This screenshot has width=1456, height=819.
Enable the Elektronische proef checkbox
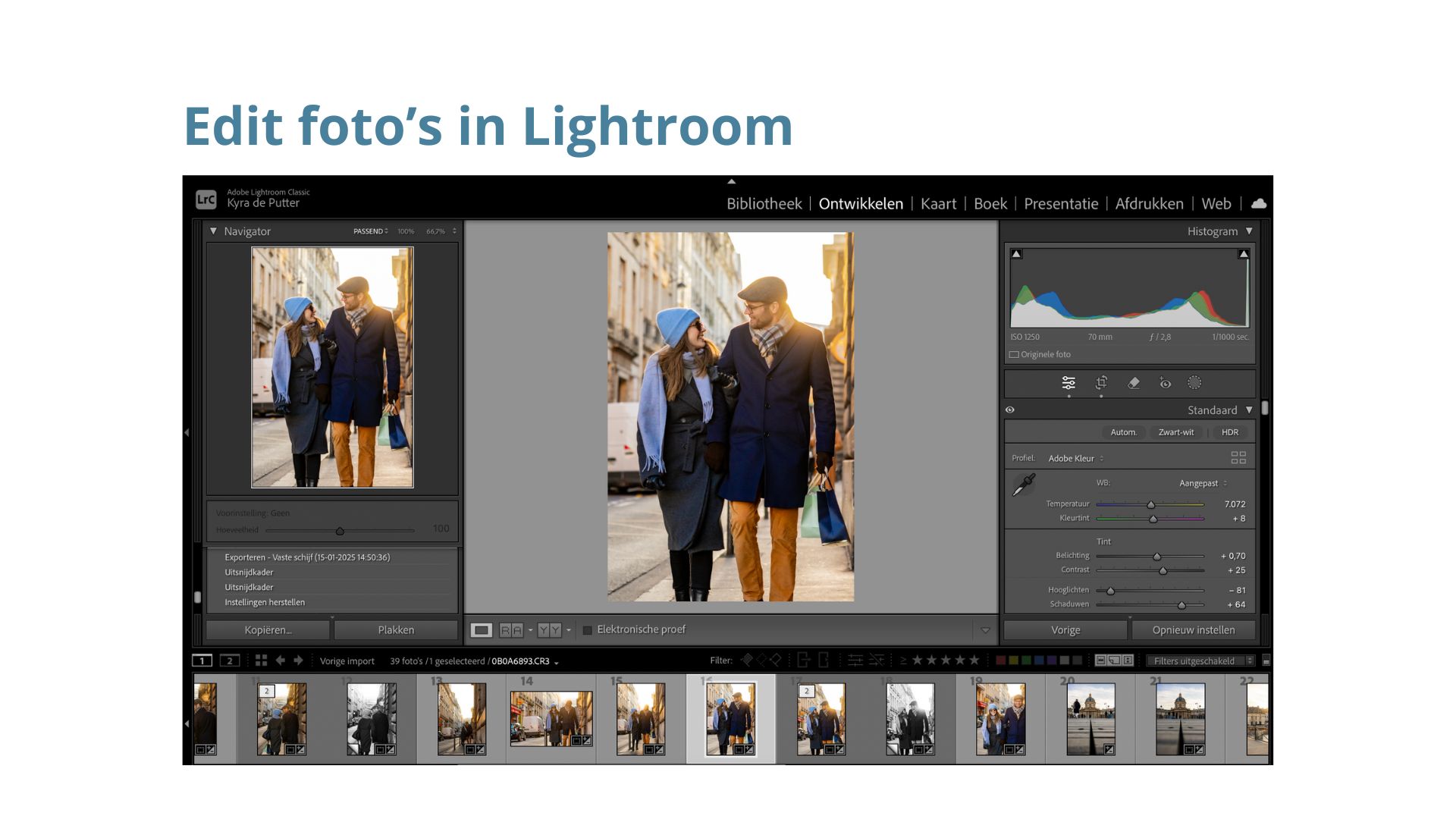587,630
